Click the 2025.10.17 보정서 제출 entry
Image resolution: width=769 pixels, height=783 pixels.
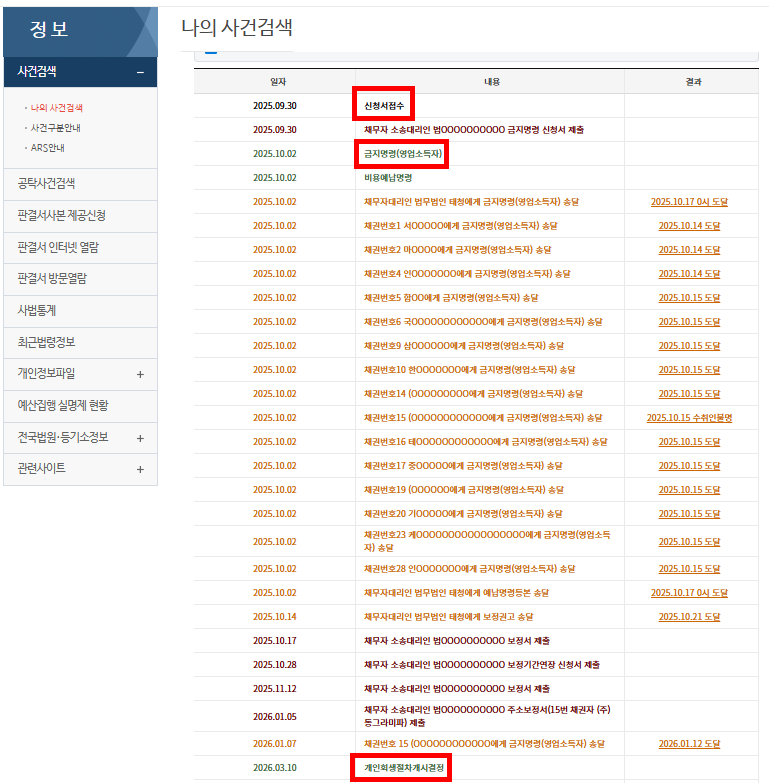click(456, 641)
